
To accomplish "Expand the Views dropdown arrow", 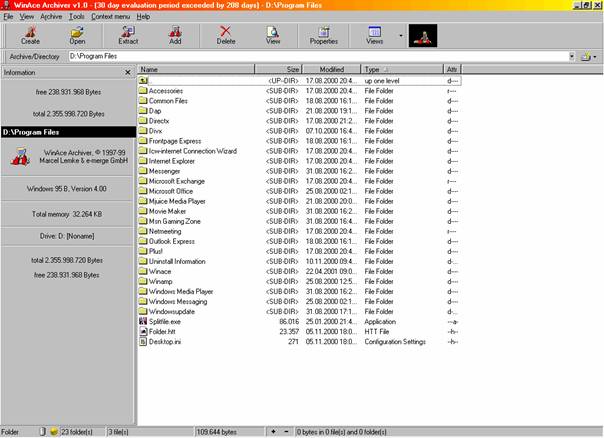I will 401,36.
